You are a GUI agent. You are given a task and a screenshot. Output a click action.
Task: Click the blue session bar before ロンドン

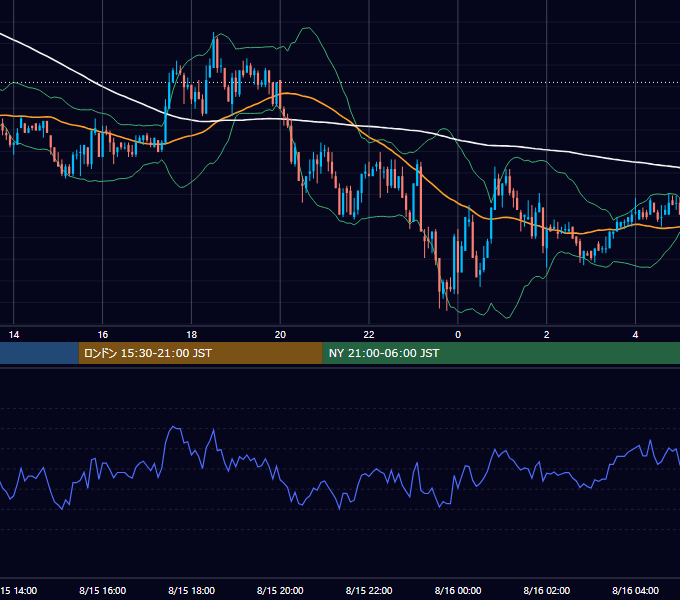(39, 353)
